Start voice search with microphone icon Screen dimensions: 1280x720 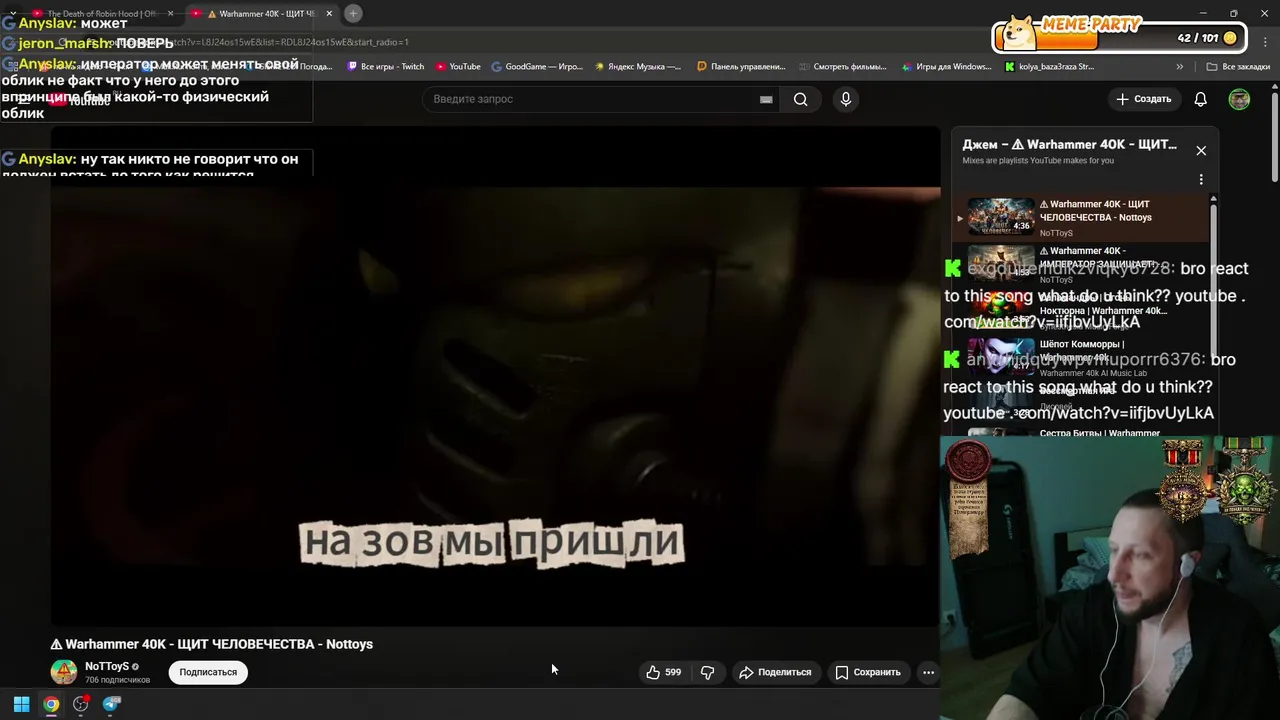pyautogui.click(x=846, y=99)
